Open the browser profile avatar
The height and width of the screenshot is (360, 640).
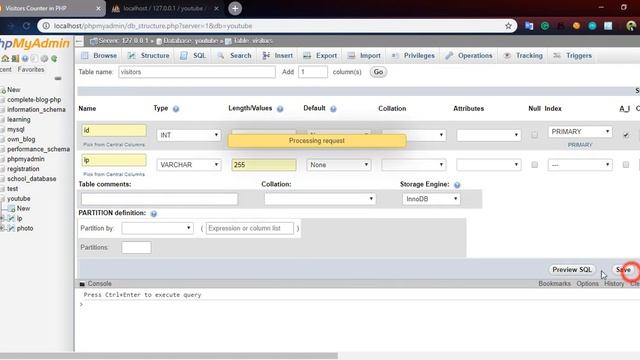[631, 26]
